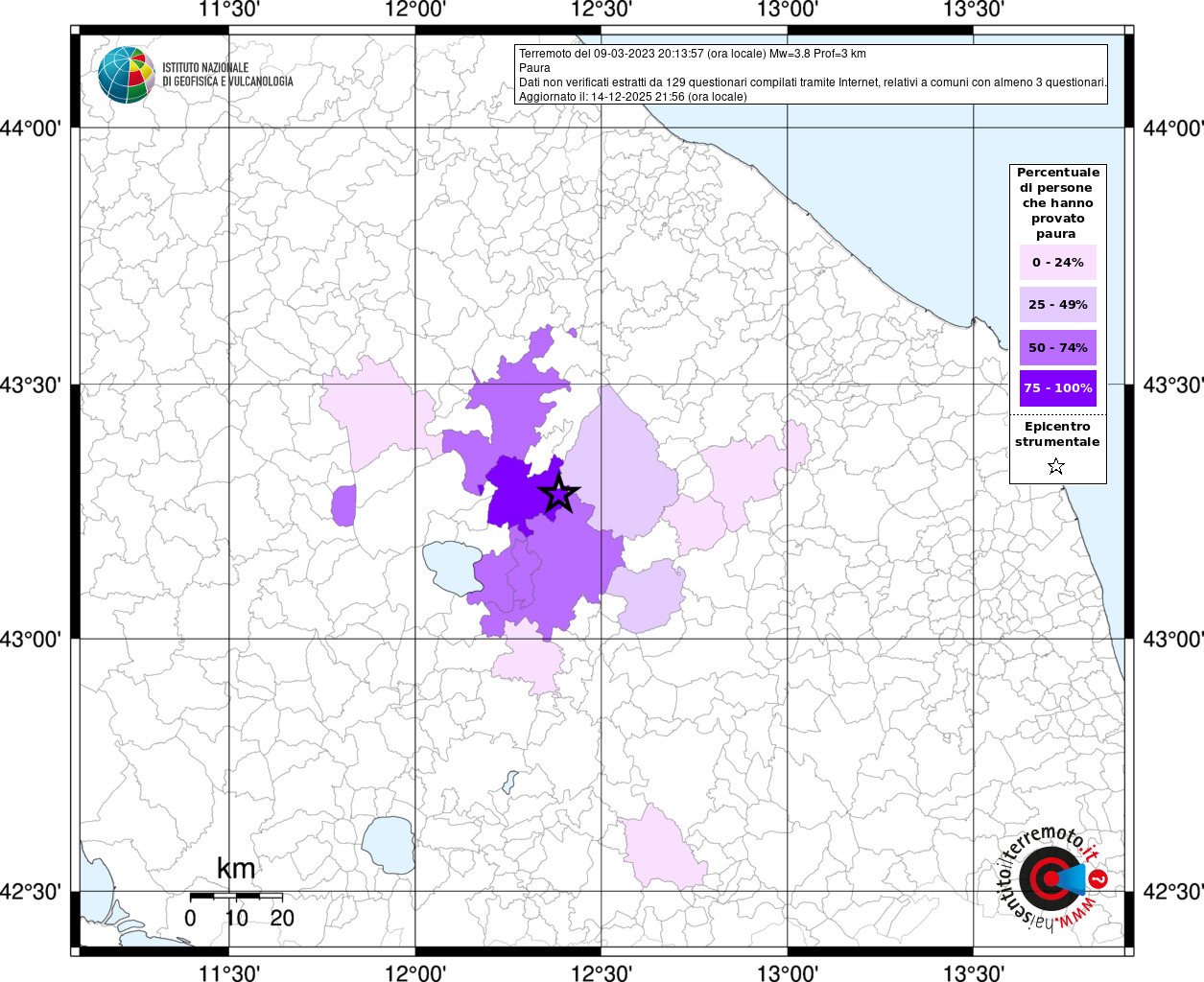Click the isolated pink municipality near the bottom
The width and height of the screenshot is (1204, 982).
click(x=663, y=849)
